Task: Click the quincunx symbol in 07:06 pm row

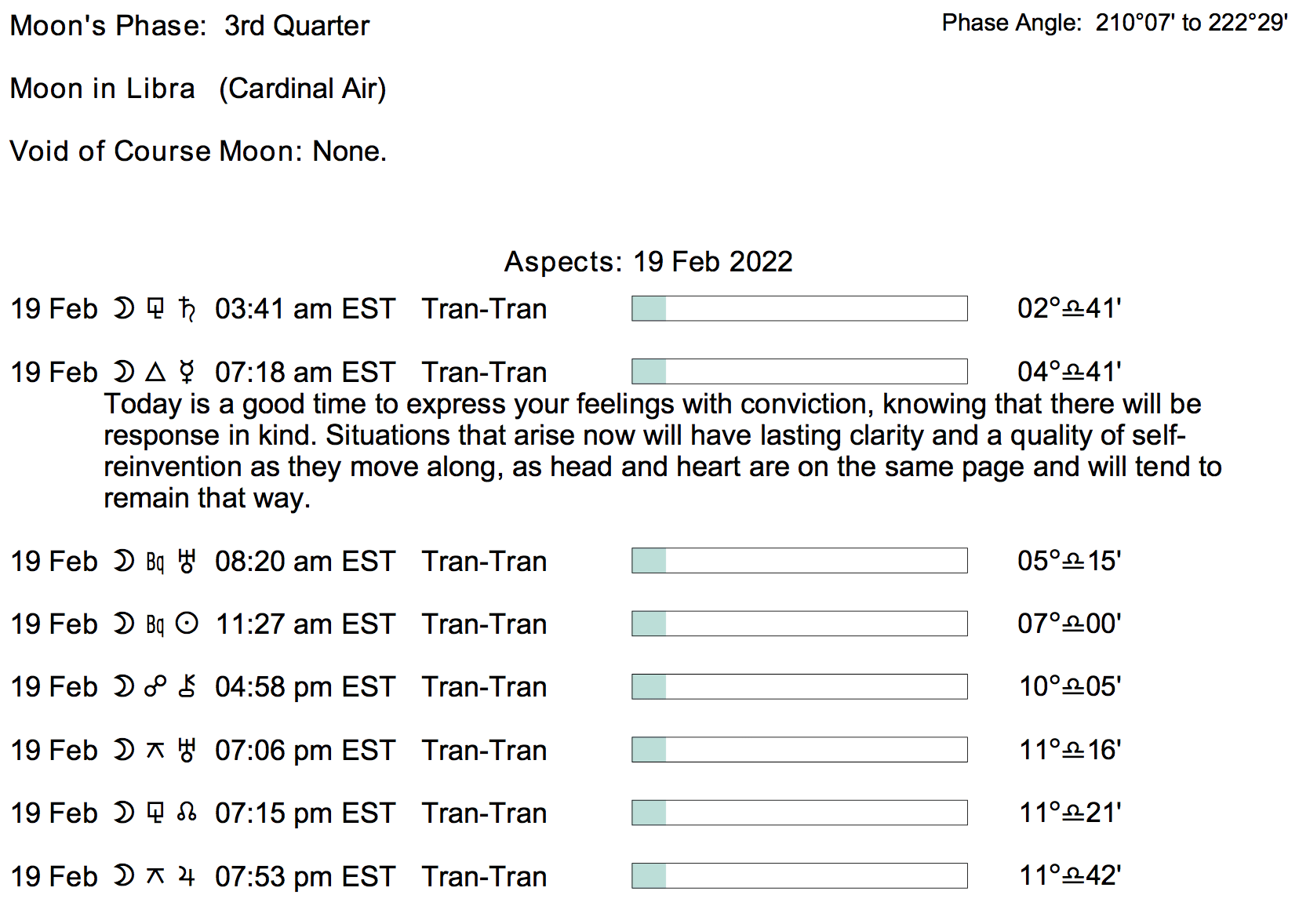Action: coord(155,751)
